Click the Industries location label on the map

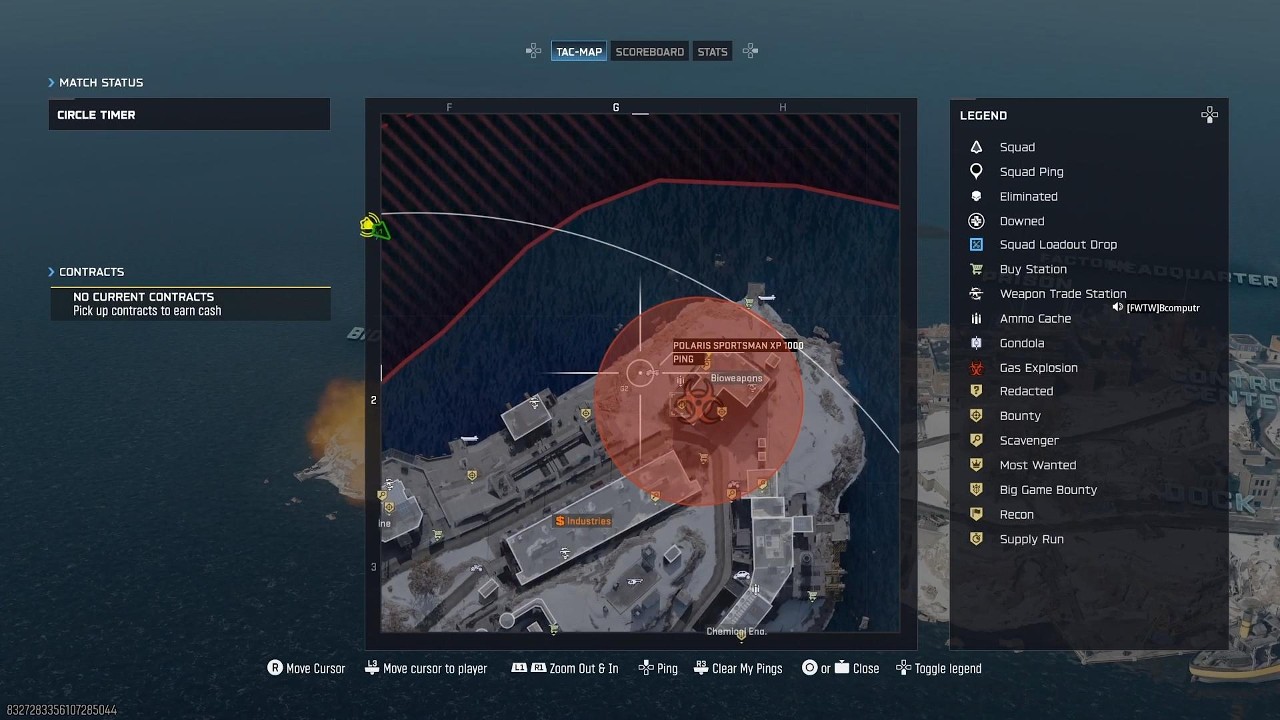(x=584, y=521)
